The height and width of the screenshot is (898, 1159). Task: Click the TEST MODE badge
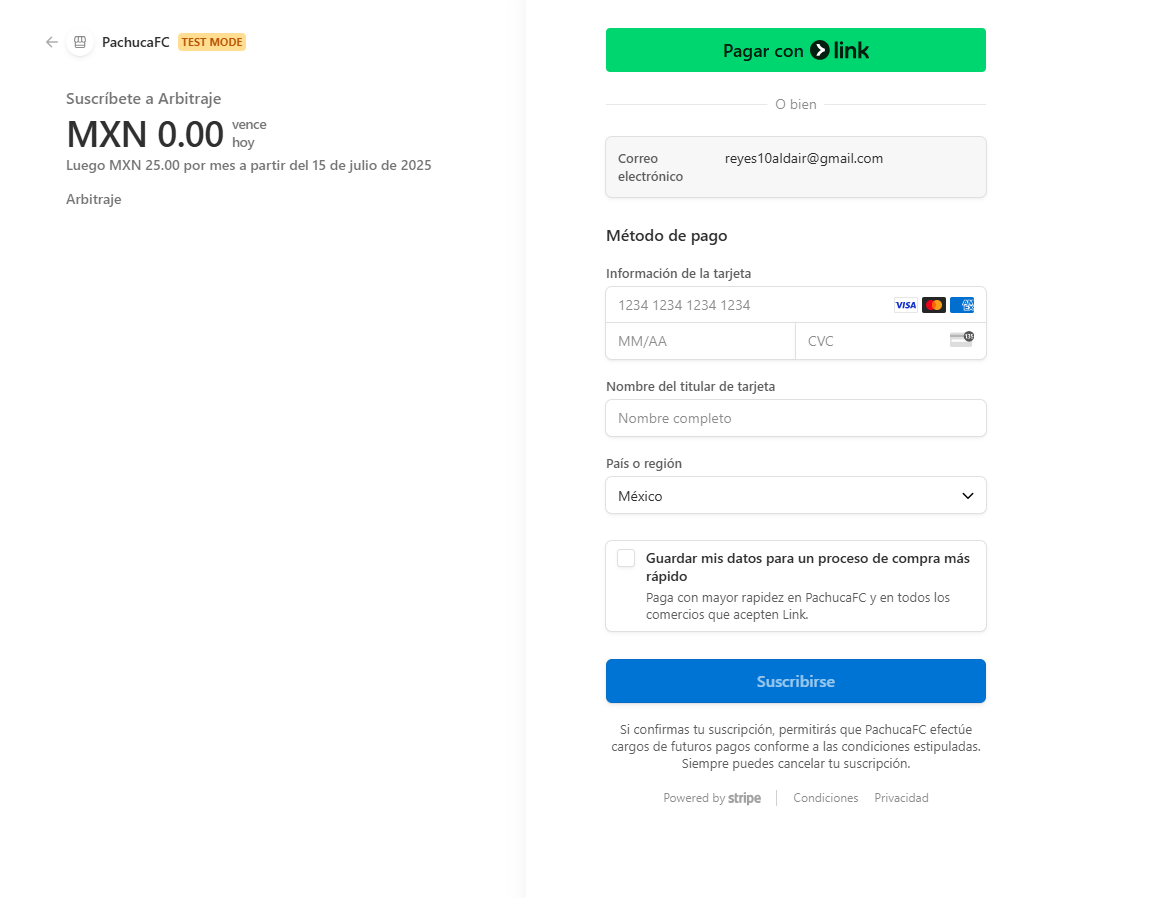pyautogui.click(x=212, y=42)
